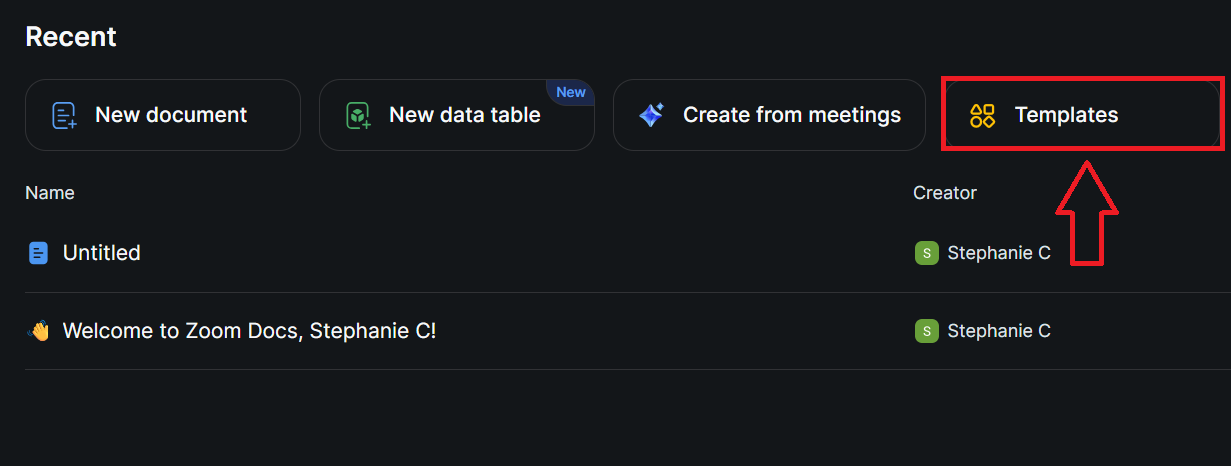Create a New document
Image resolution: width=1231 pixels, height=466 pixels.
click(x=170, y=115)
